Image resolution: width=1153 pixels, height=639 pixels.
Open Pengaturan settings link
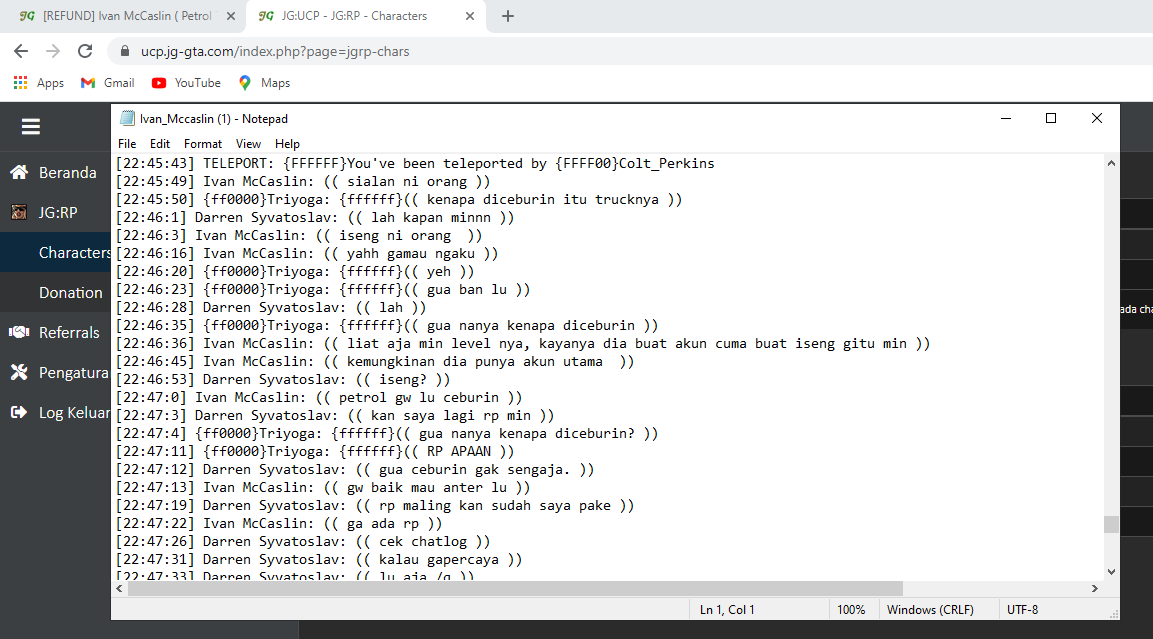[74, 372]
